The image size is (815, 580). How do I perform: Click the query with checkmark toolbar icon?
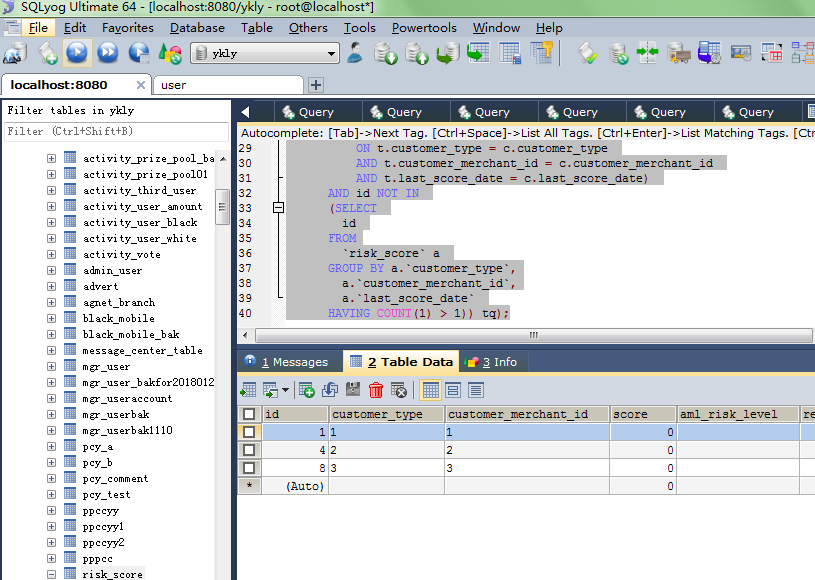[587, 53]
